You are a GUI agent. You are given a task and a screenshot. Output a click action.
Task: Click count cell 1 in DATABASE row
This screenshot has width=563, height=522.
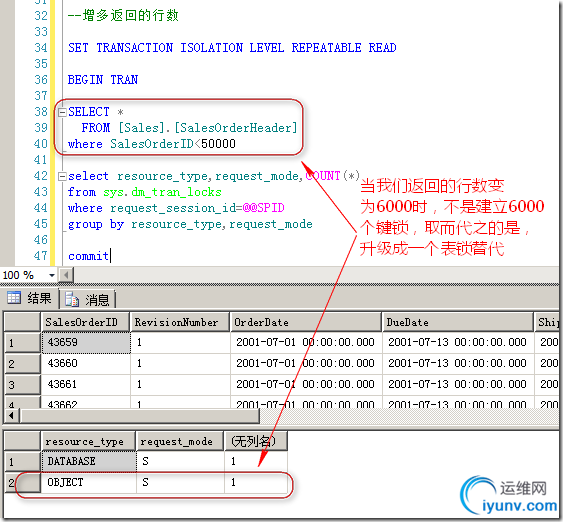click(x=256, y=461)
